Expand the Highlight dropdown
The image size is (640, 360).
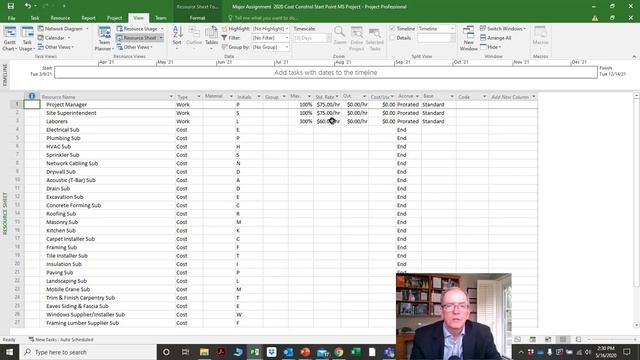click(287, 29)
